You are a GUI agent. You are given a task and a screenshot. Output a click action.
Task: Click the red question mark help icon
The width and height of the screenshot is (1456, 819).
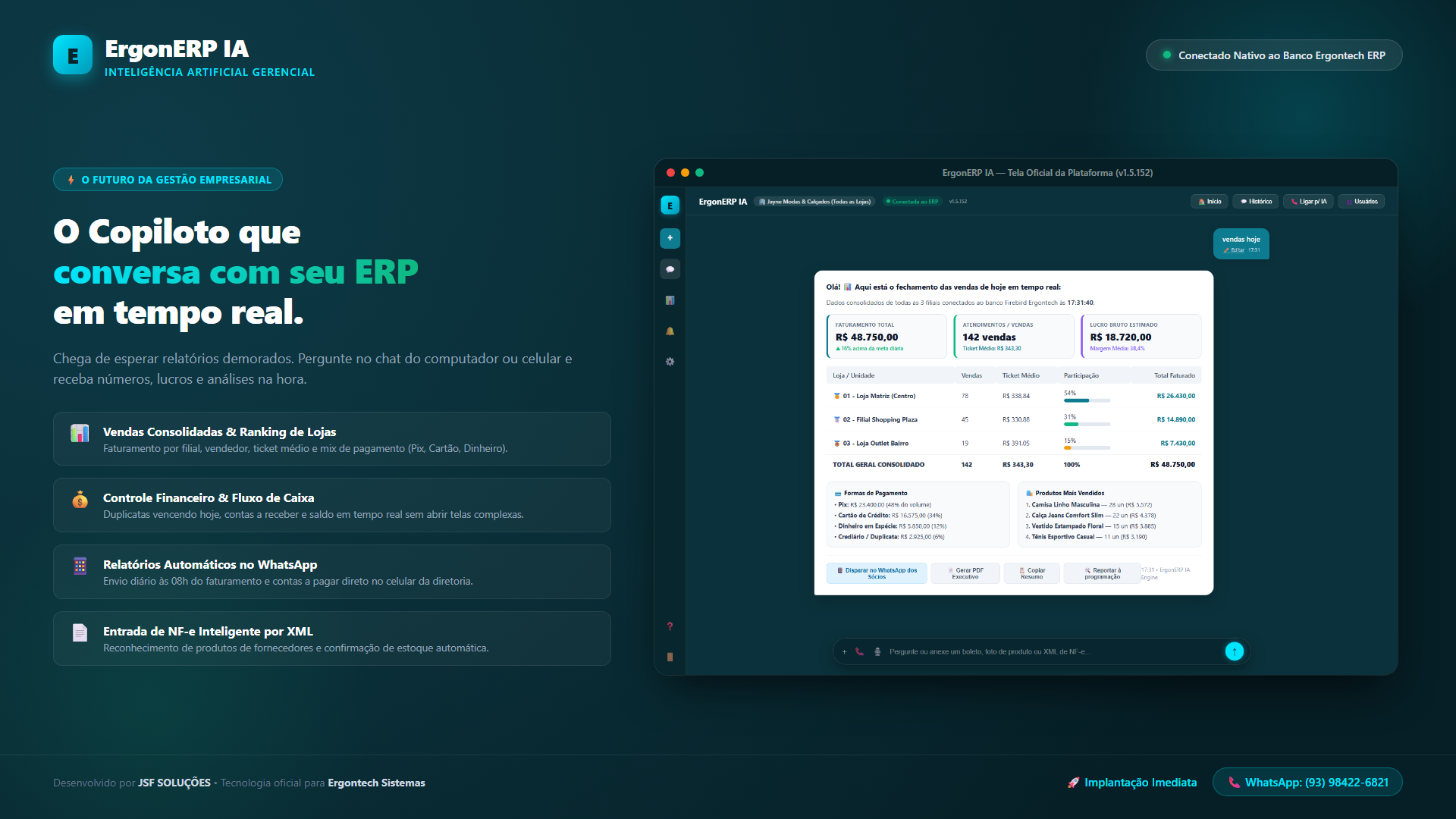tap(670, 626)
